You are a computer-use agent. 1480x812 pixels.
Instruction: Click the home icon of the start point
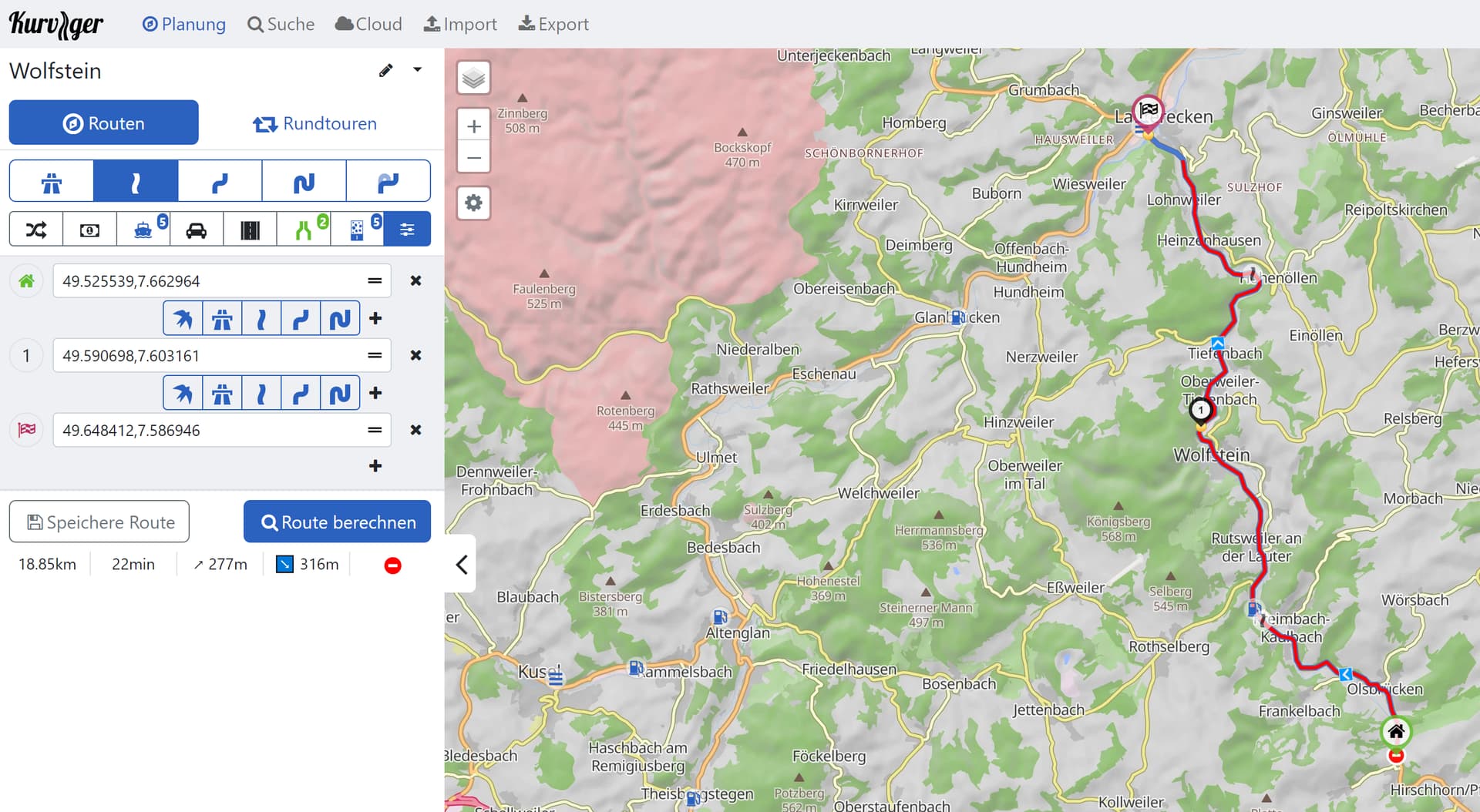coord(26,281)
